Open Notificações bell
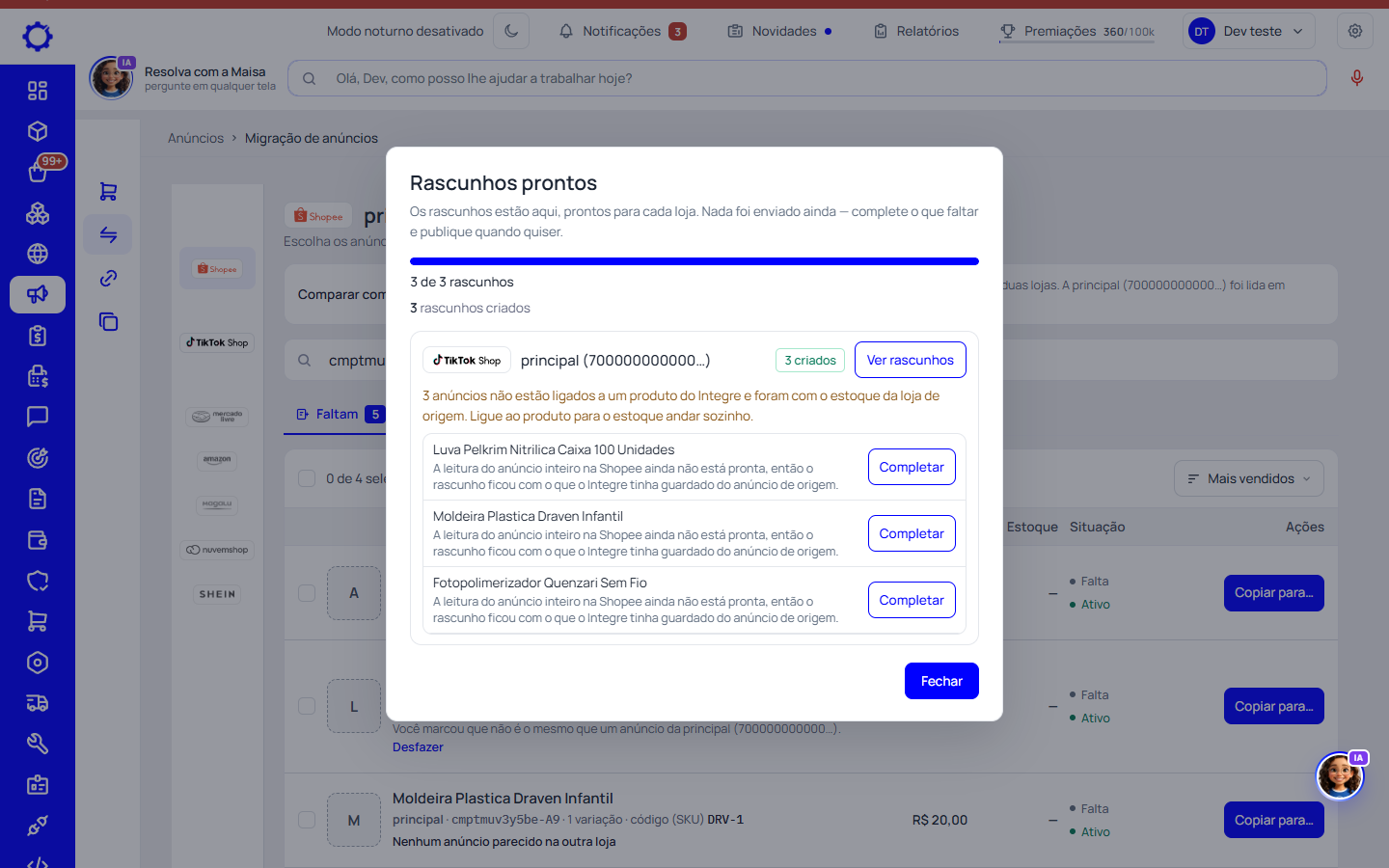1389x868 pixels. 622,31
